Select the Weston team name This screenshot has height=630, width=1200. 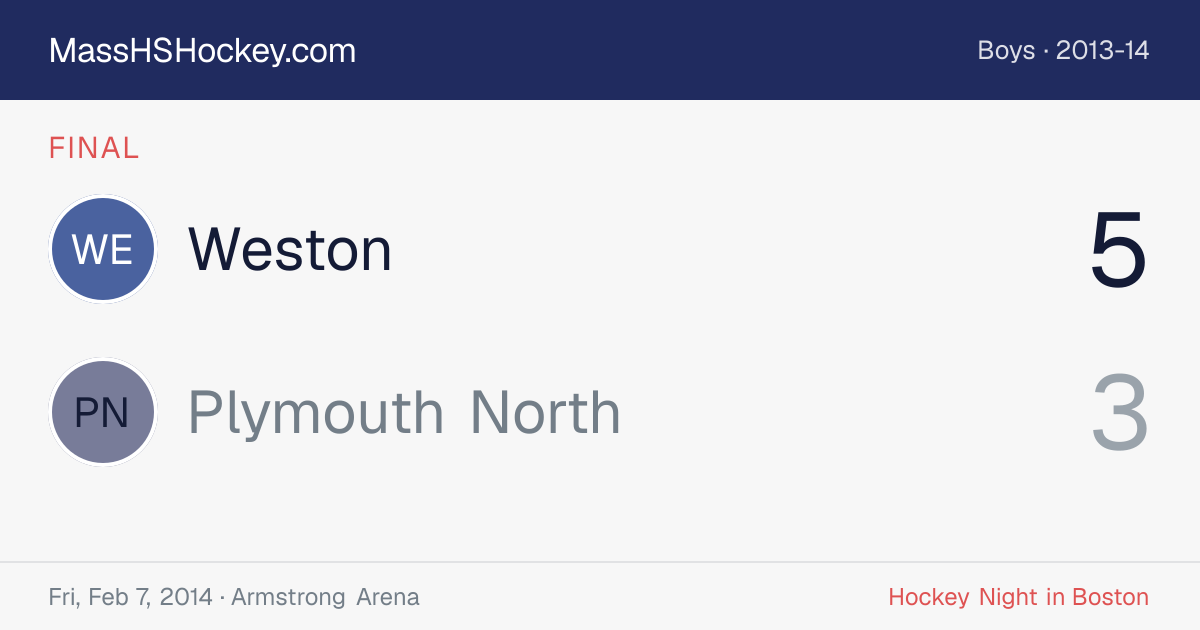click(x=290, y=249)
